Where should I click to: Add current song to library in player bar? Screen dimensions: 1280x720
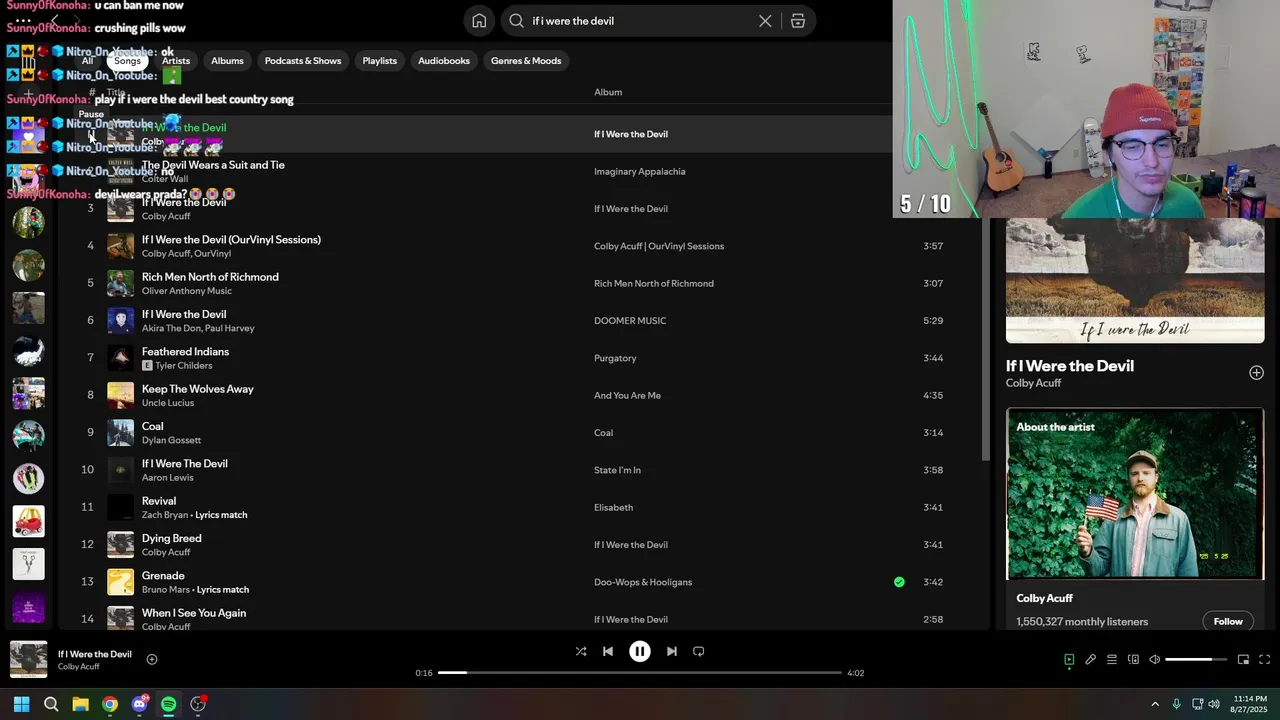point(152,659)
